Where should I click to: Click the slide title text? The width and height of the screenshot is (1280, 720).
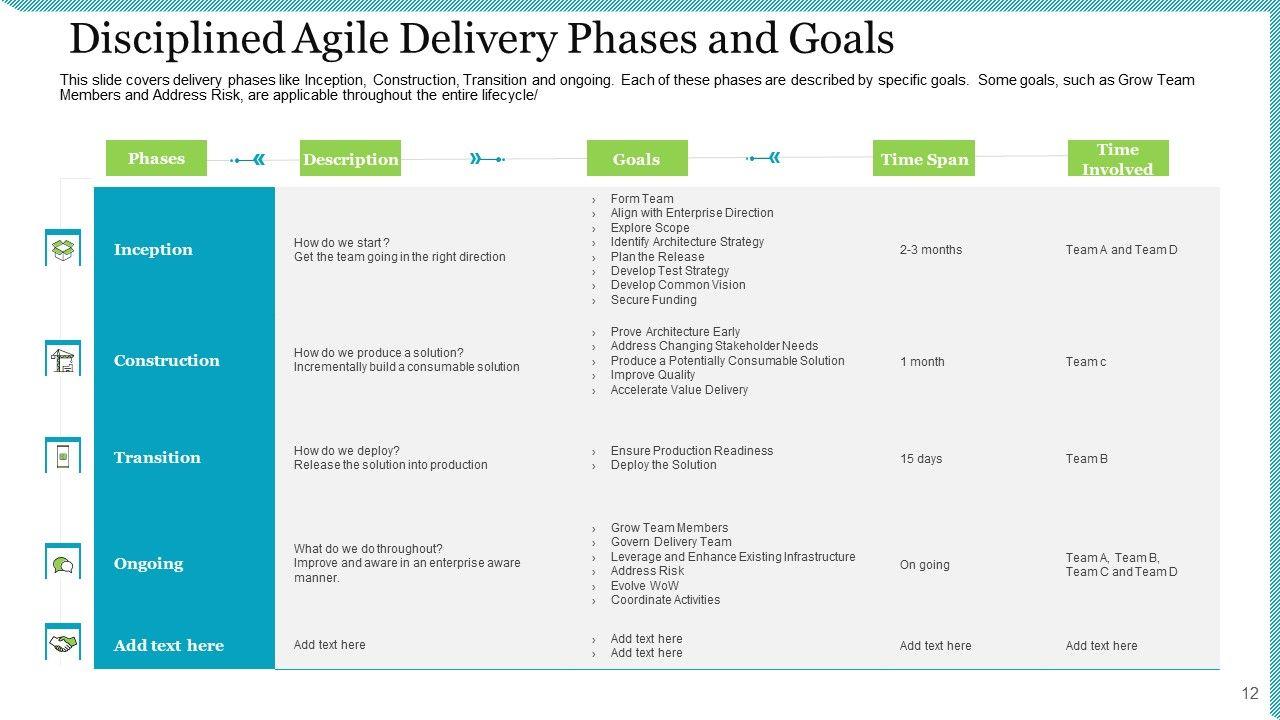481,39
